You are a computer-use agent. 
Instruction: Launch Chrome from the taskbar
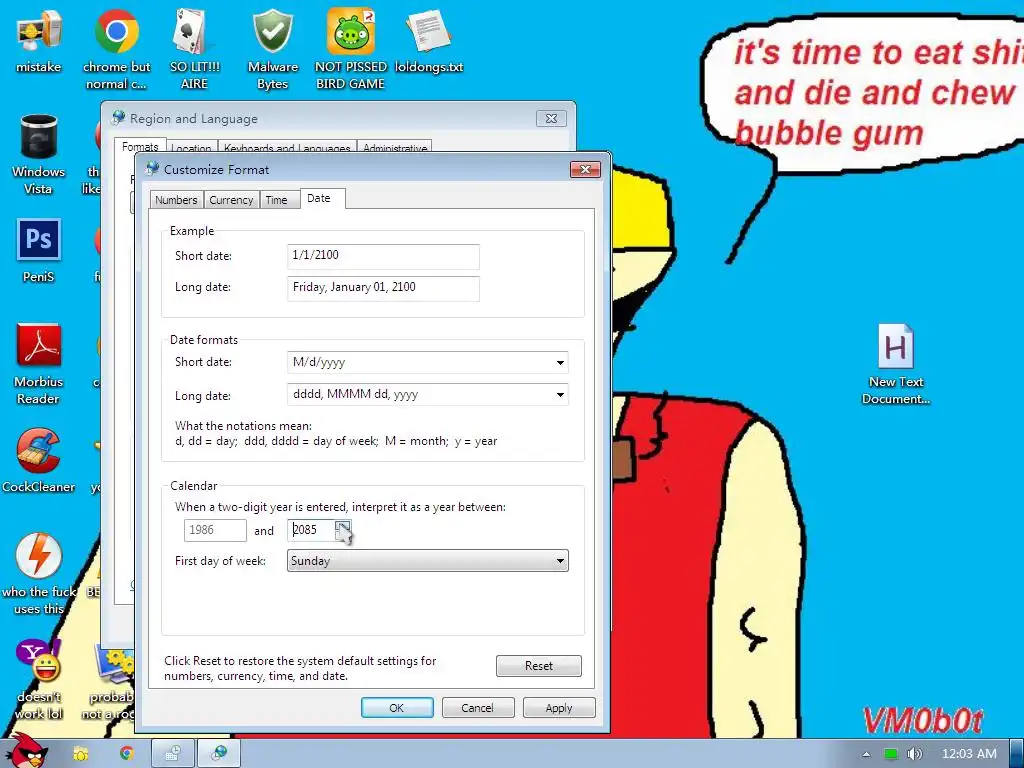click(127, 754)
